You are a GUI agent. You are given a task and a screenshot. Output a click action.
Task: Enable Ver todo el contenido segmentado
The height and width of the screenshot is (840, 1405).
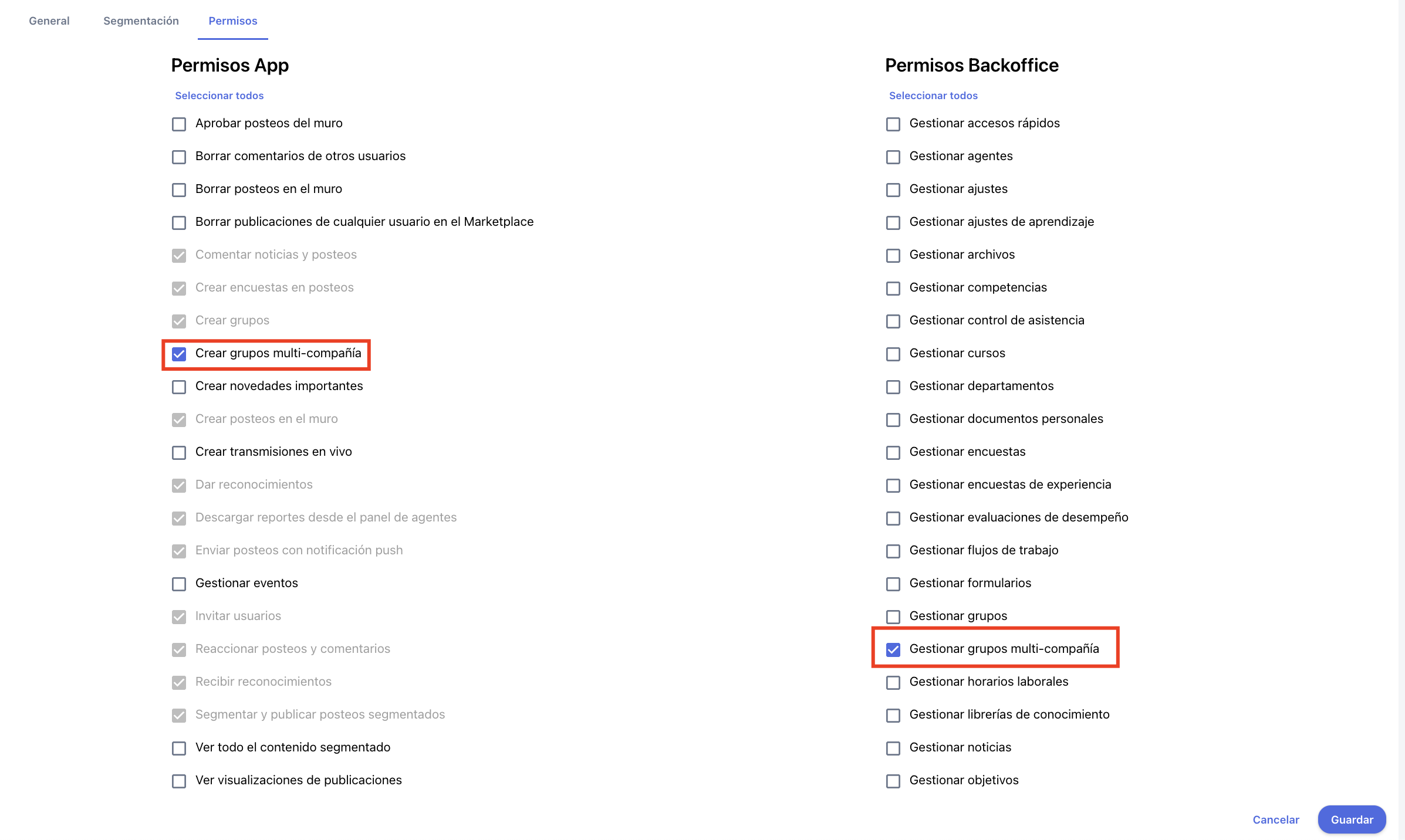coord(179,748)
